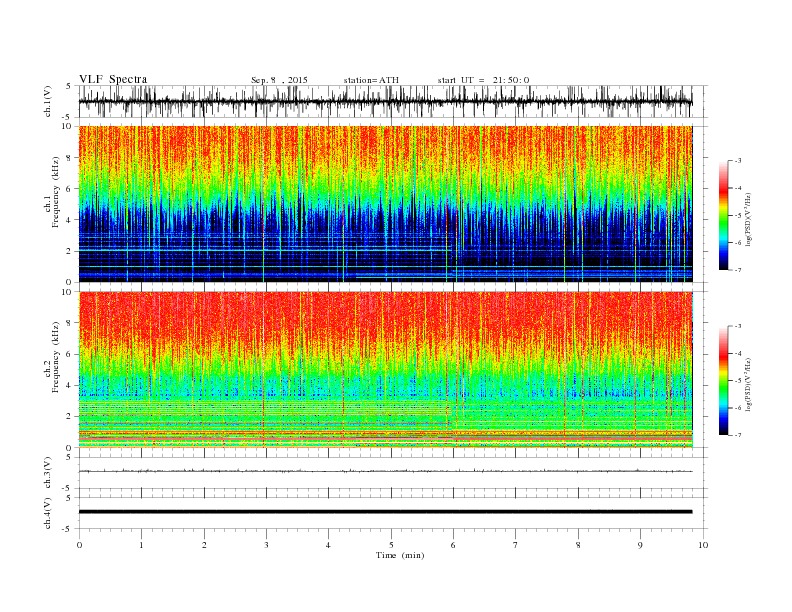Click the "start UT = 21:50:0" text
792x612 pixels.
[483, 80]
